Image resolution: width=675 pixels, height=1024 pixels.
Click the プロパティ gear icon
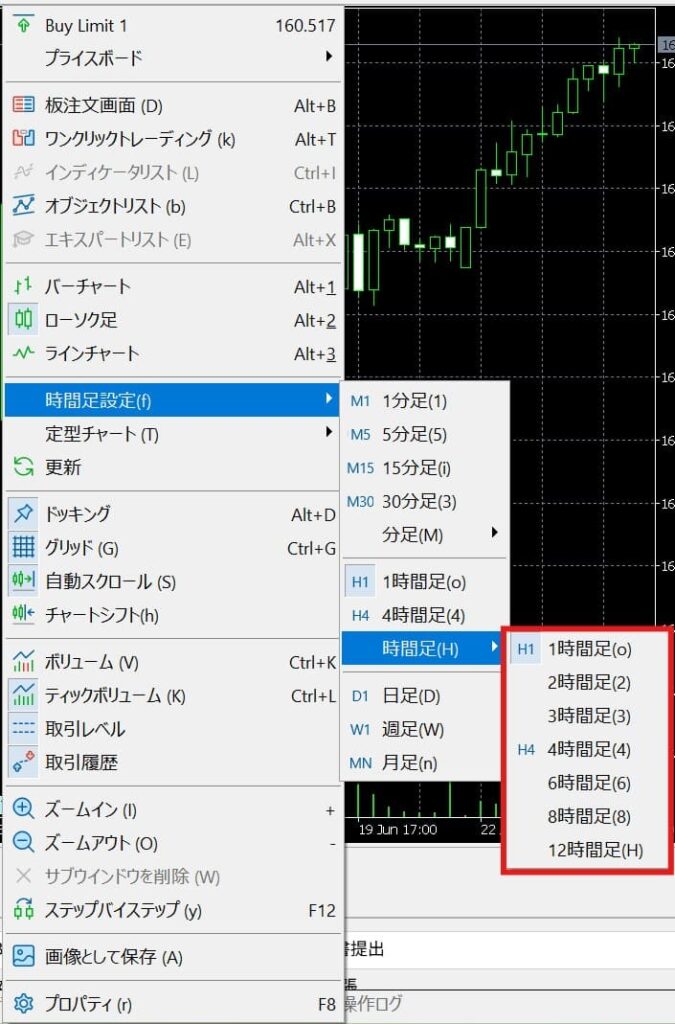point(24,1003)
